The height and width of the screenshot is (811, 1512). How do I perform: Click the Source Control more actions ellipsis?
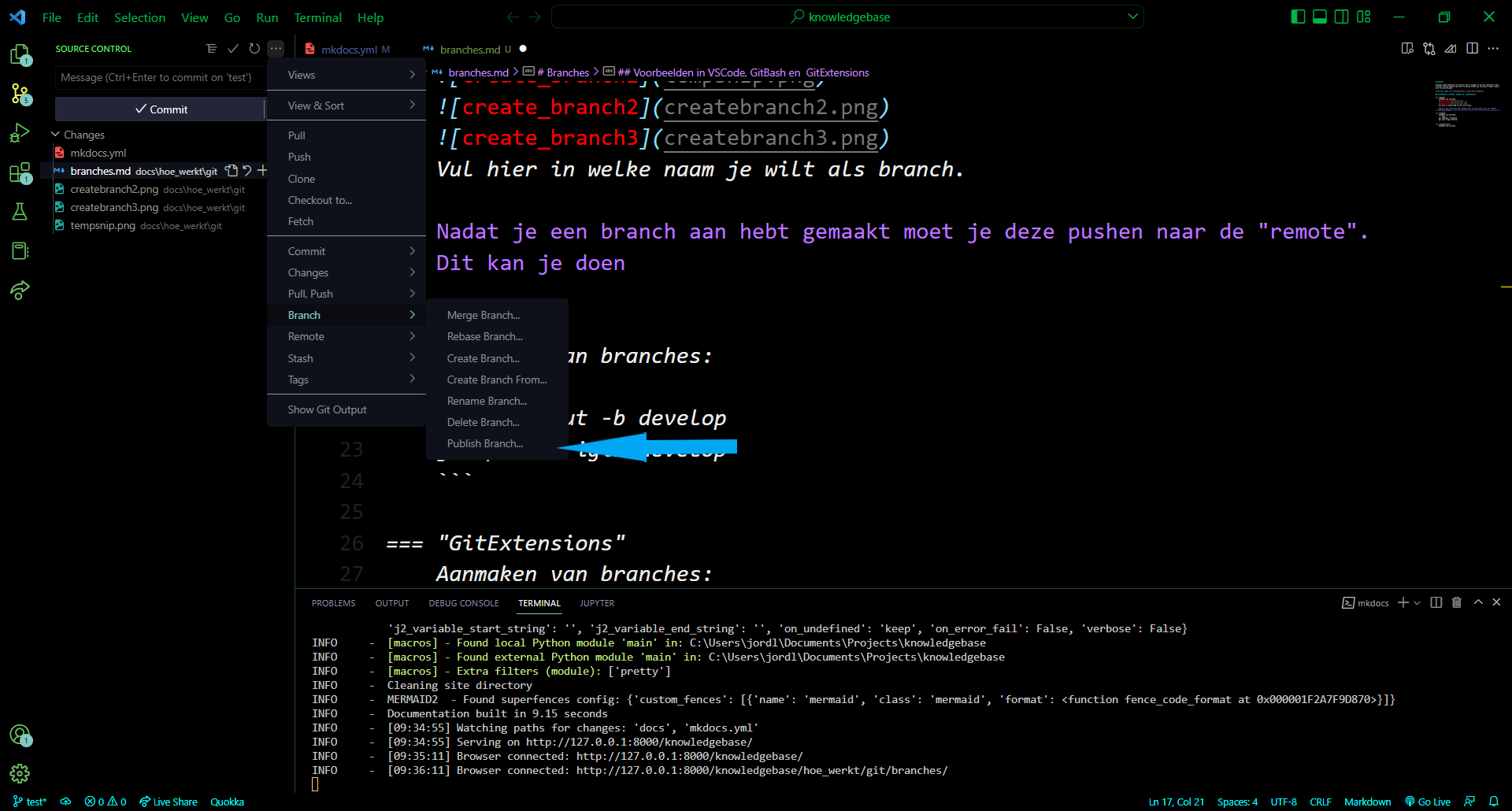click(276, 49)
